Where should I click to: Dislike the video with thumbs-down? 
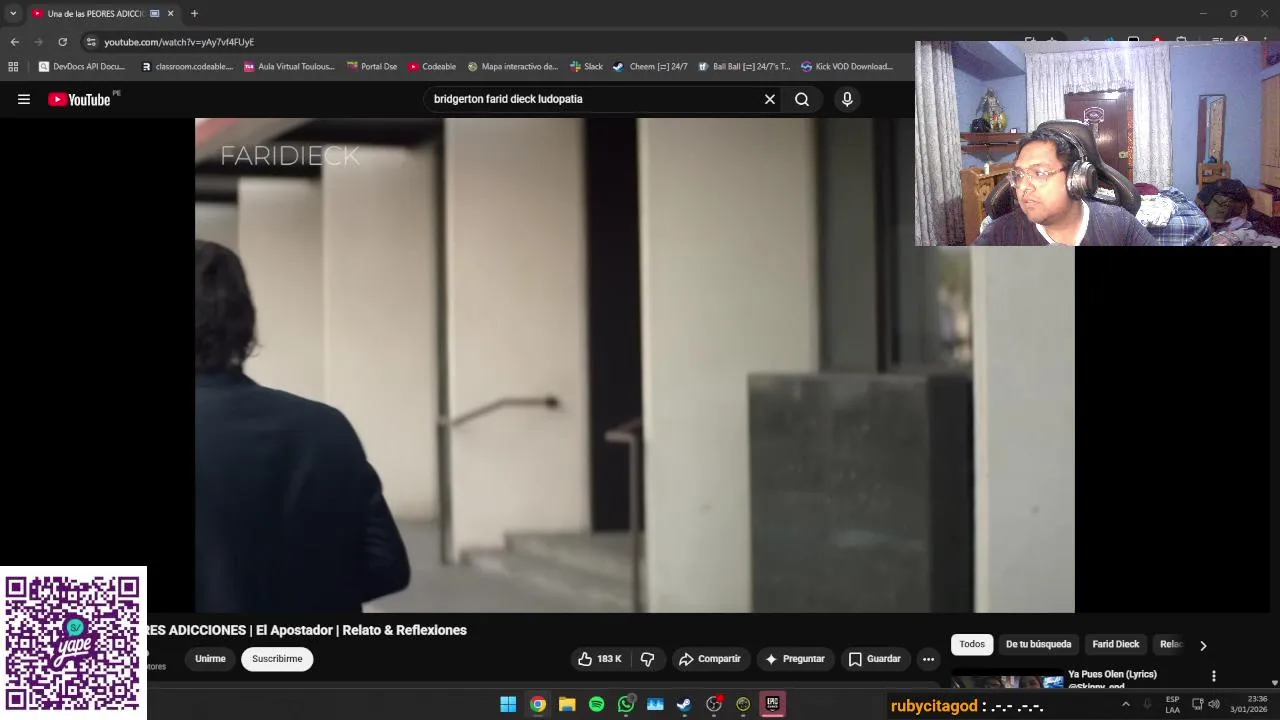coord(647,659)
